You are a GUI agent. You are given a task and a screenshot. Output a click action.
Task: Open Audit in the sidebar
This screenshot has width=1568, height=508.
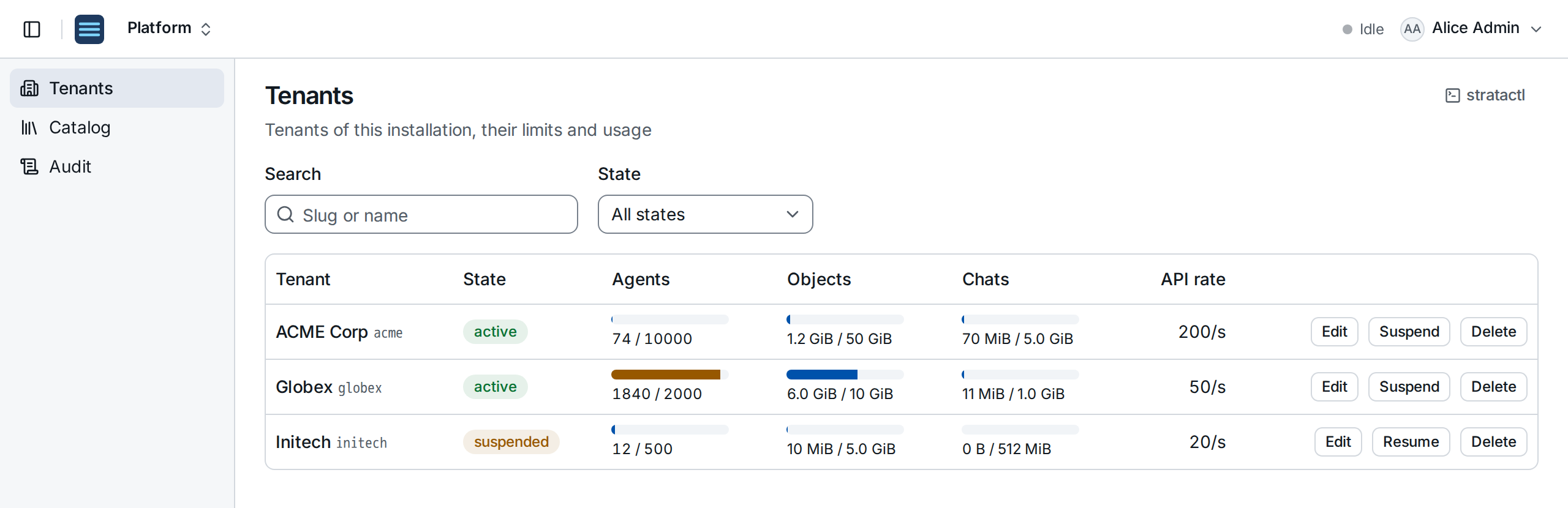[117, 166]
